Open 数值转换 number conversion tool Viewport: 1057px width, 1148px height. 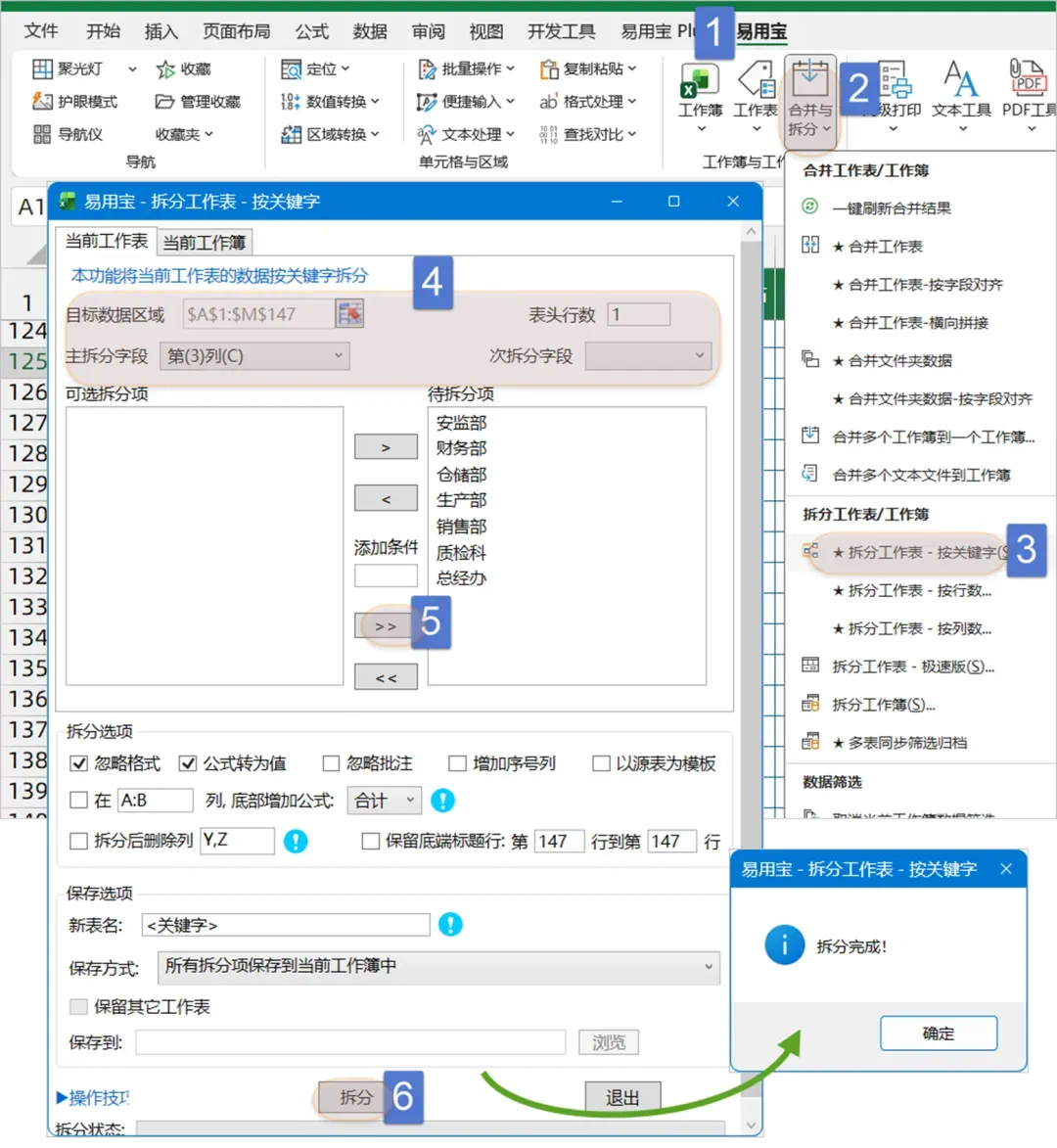330,102
